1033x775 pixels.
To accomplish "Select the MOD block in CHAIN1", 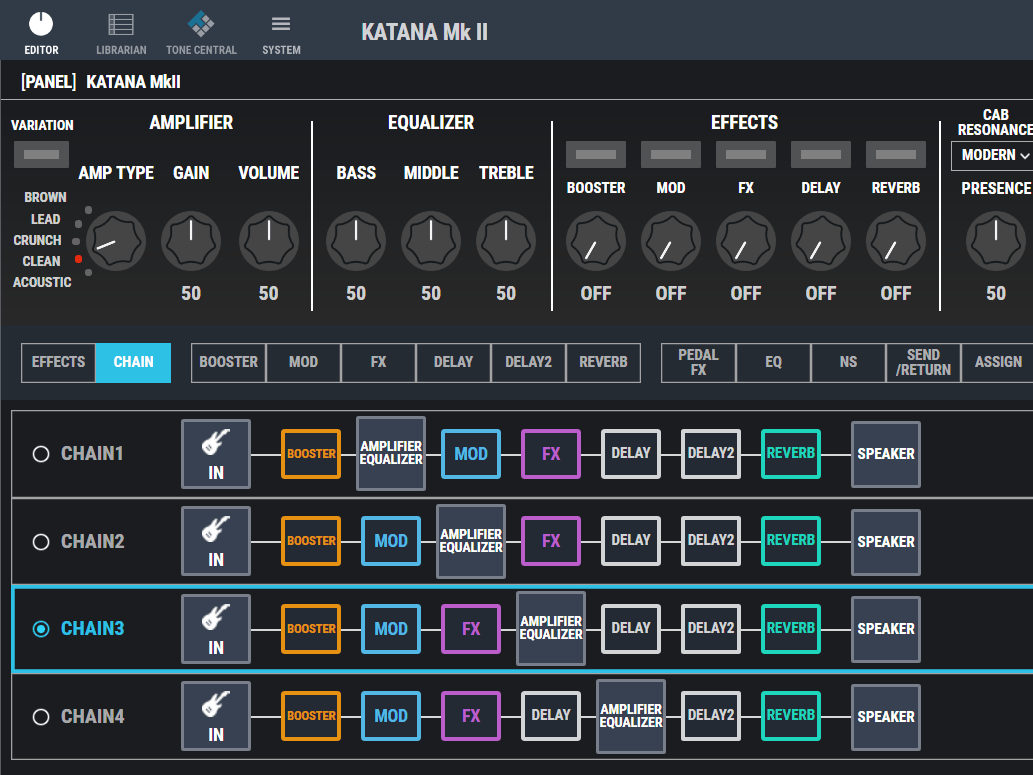I will click(471, 454).
